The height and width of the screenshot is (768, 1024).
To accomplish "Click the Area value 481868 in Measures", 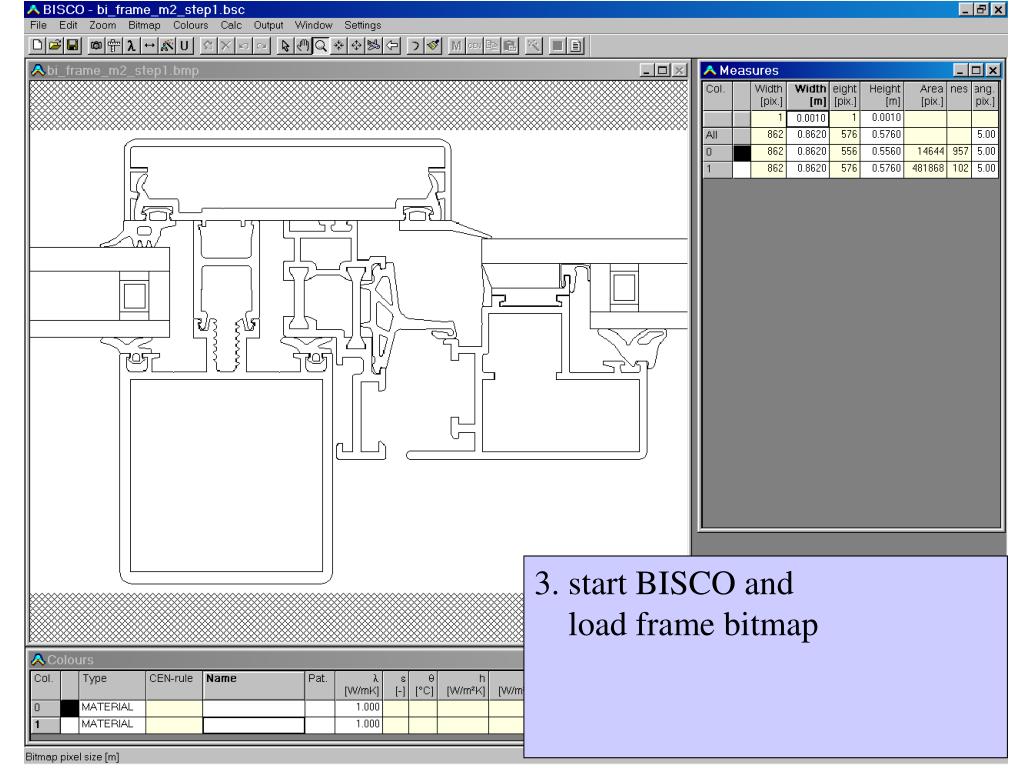I will click(x=925, y=168).
